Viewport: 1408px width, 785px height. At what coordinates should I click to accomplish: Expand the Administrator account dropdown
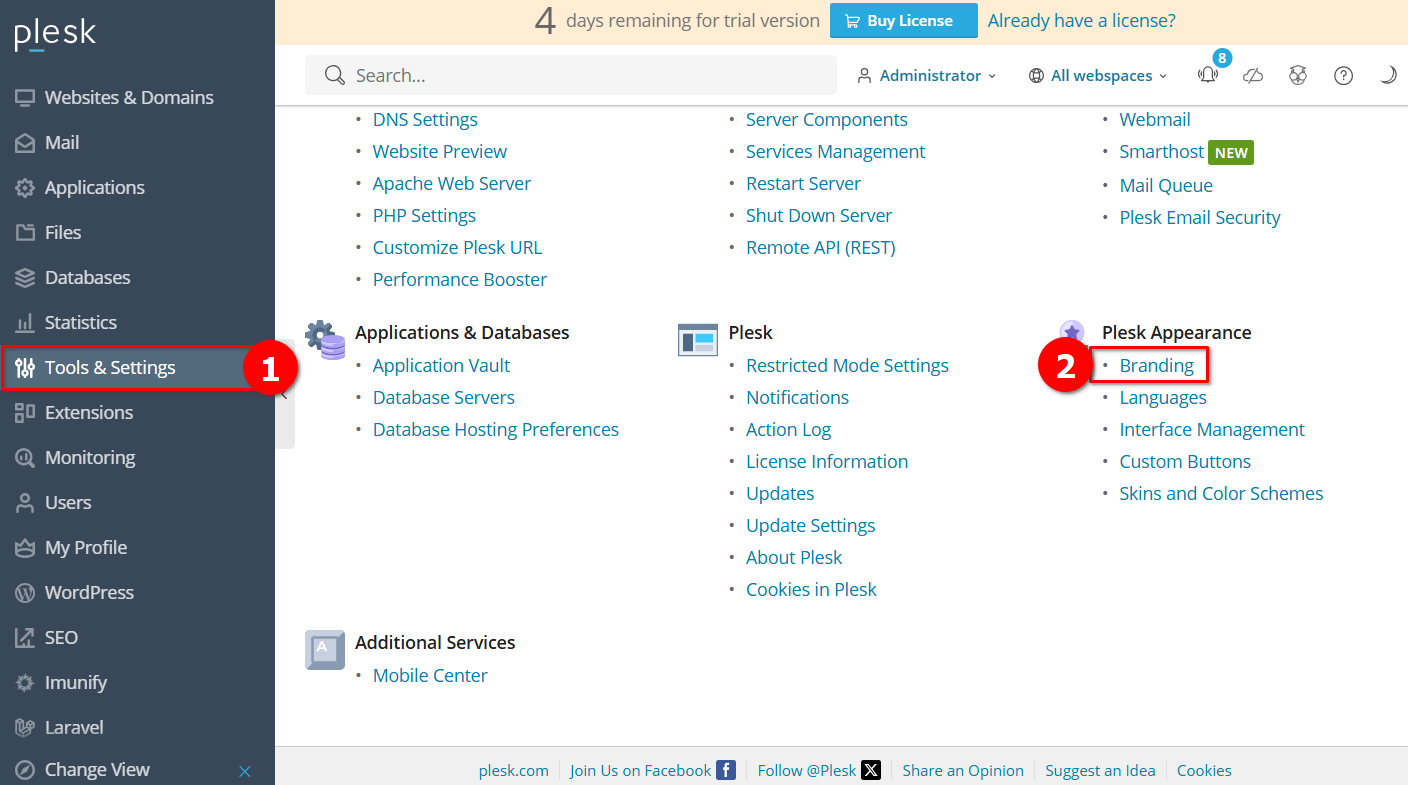[927, 76]
